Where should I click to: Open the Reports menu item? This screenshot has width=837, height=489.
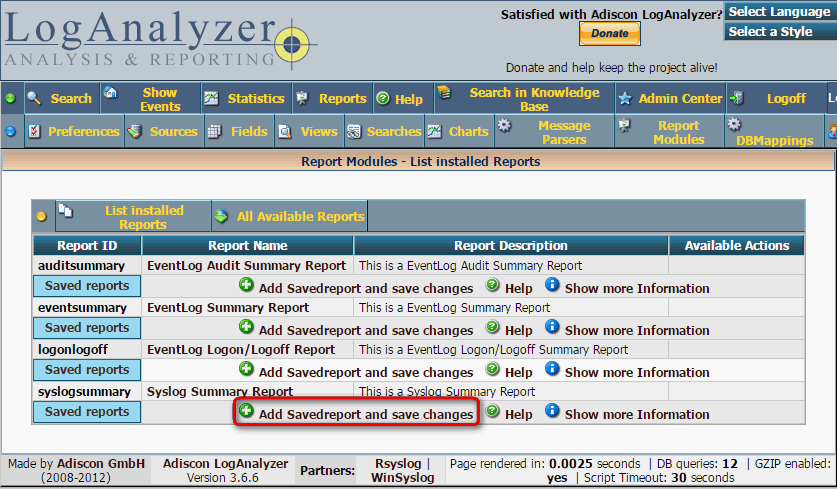(343, 99)
